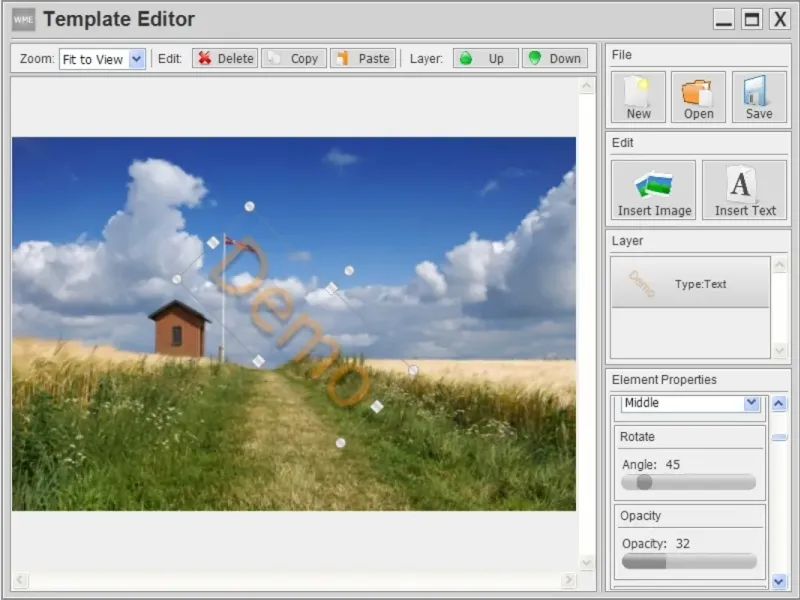
Task: Select the Type:Text layer entry
Action: click(x=690, y=284)
